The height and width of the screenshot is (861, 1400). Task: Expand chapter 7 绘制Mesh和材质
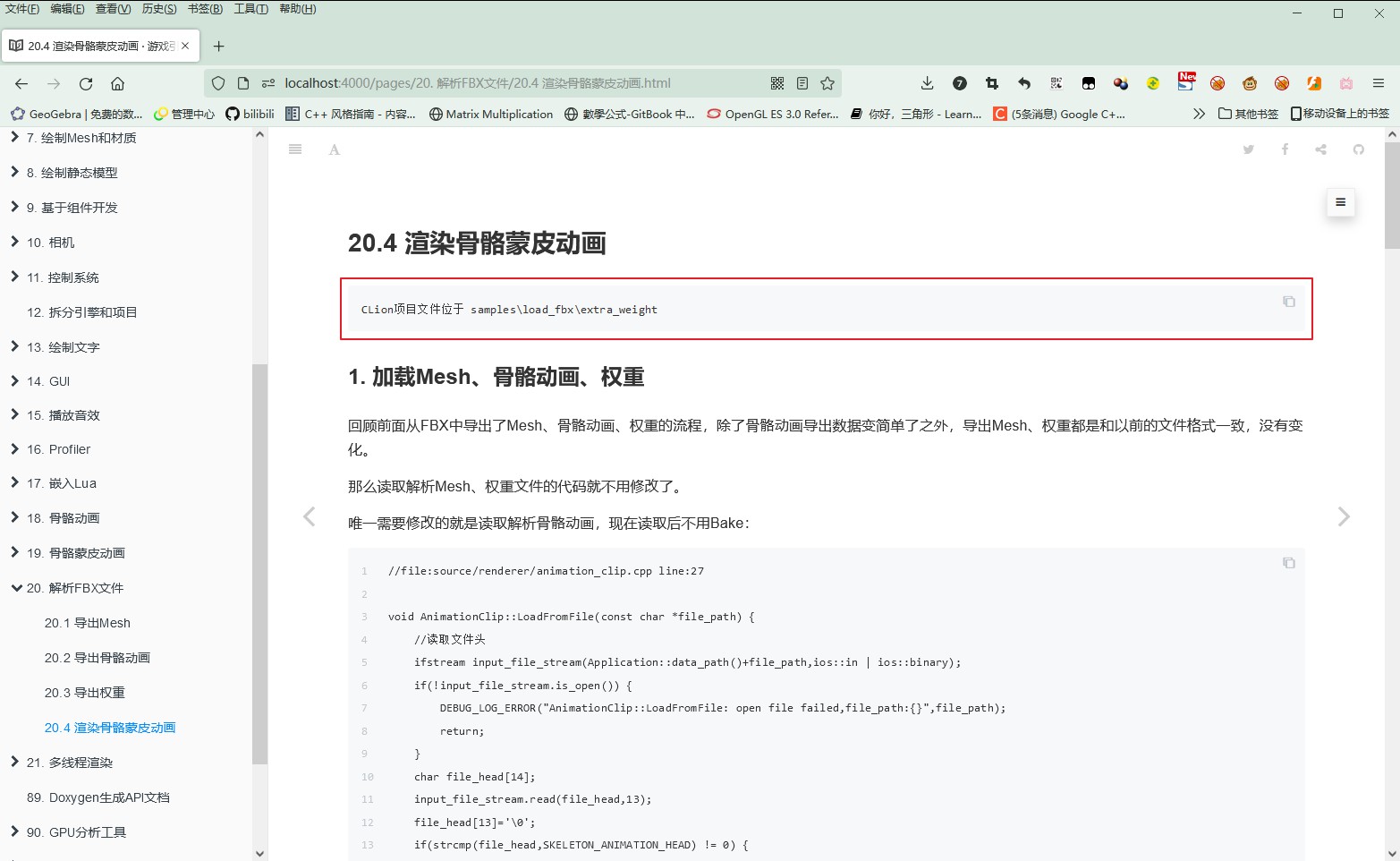tap(14, 138)
